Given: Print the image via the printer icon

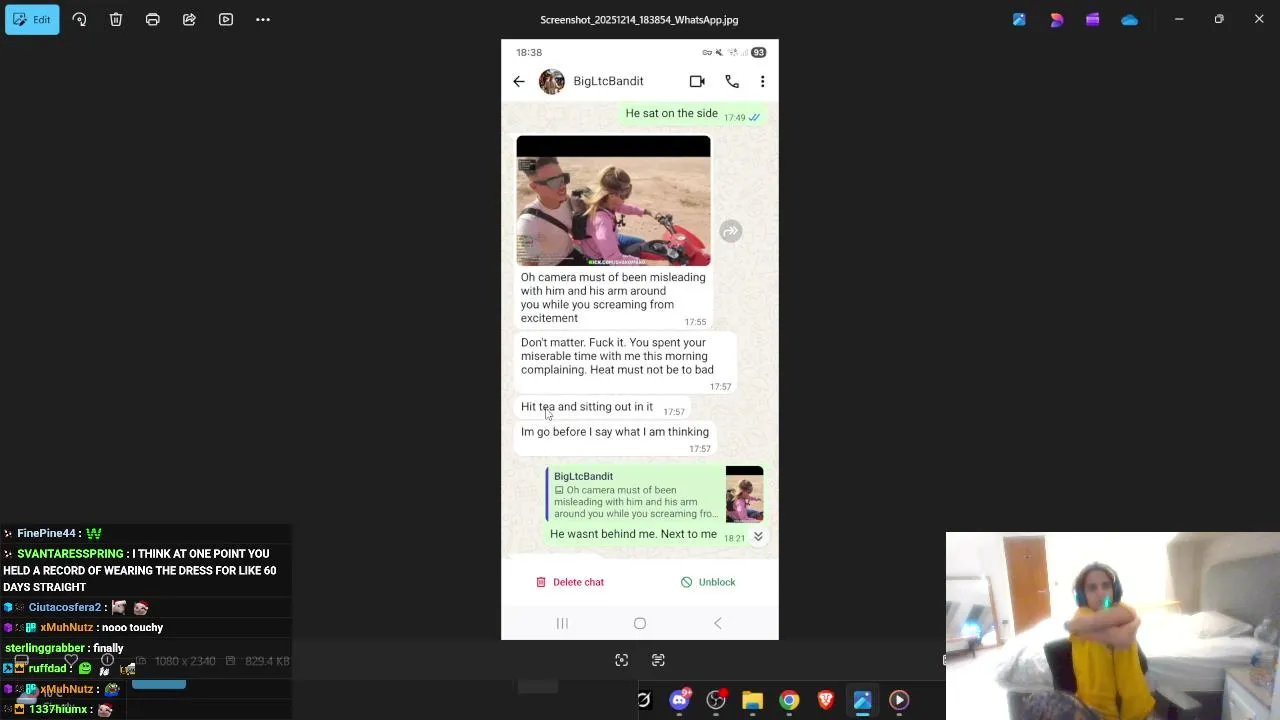Looking at the screenshot, I should (152, 19).
